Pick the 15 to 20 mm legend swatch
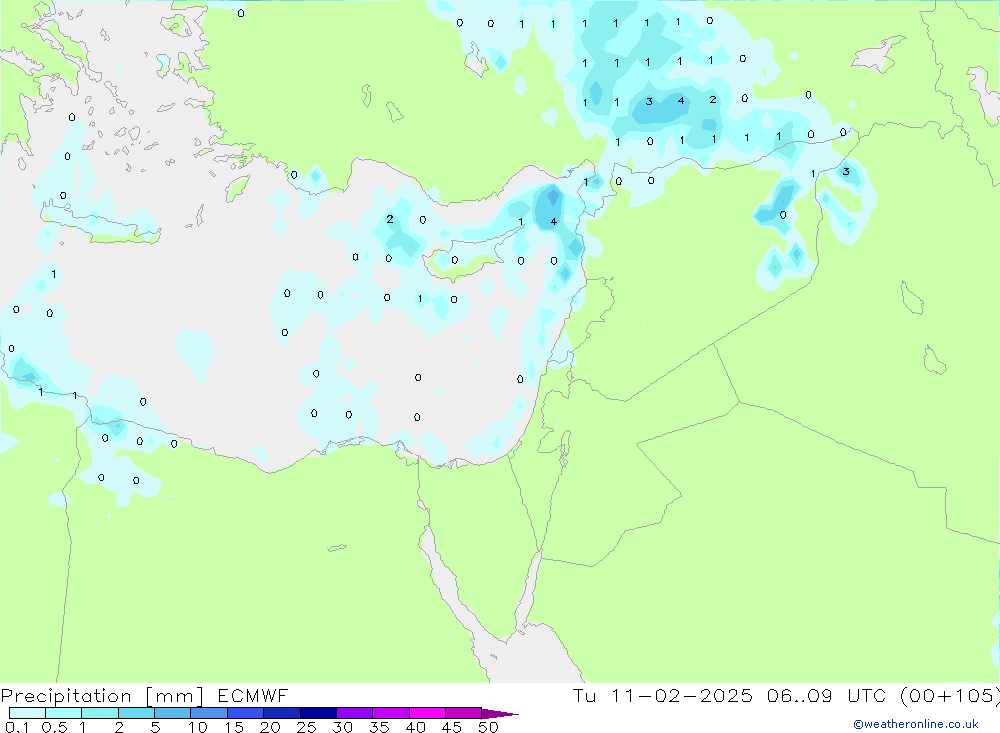This screenshot has height=733, width=1000. (x=246, y=713)
